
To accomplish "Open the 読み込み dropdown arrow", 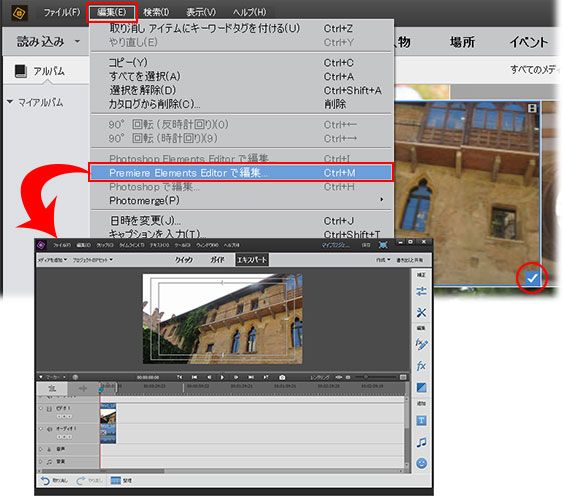I will point(77,42).
